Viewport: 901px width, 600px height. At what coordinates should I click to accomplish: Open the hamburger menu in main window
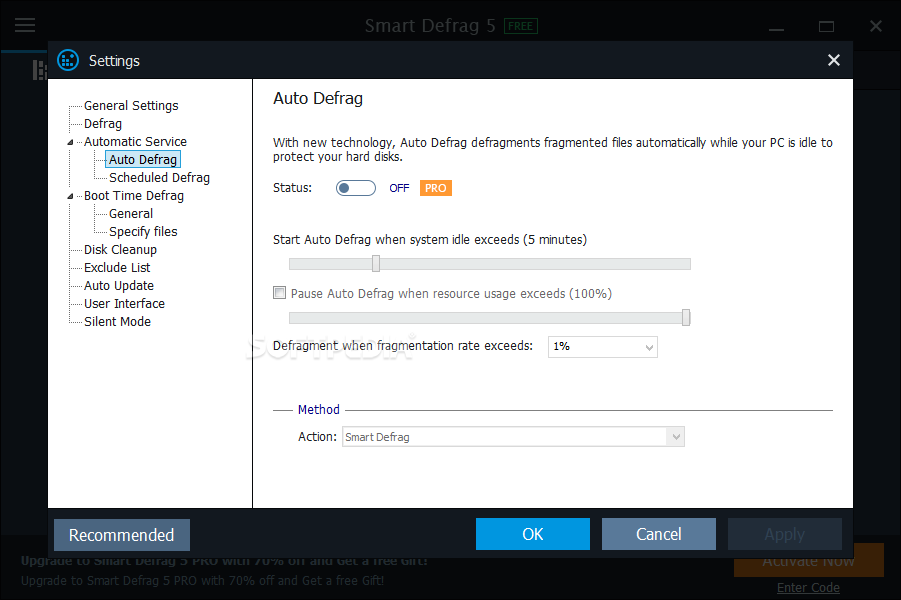tap(25, 25)
